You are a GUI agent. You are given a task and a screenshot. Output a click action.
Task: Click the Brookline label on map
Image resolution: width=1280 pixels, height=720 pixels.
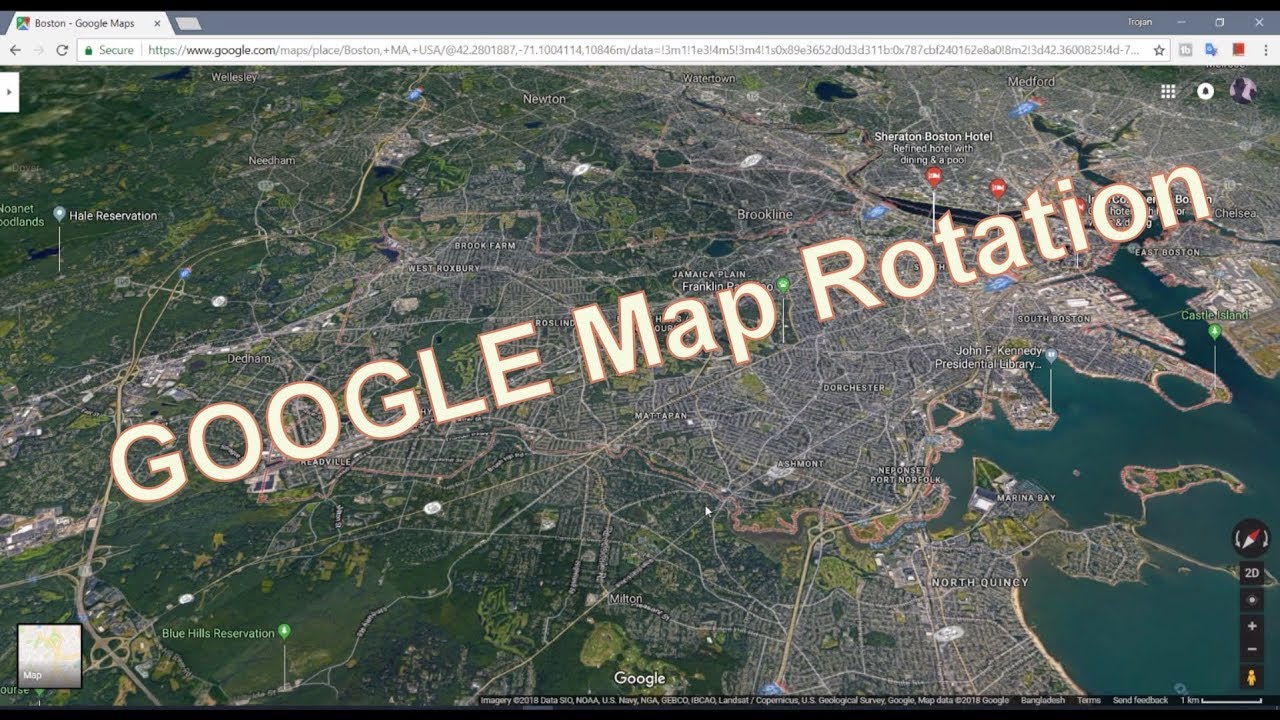point(764,214)
